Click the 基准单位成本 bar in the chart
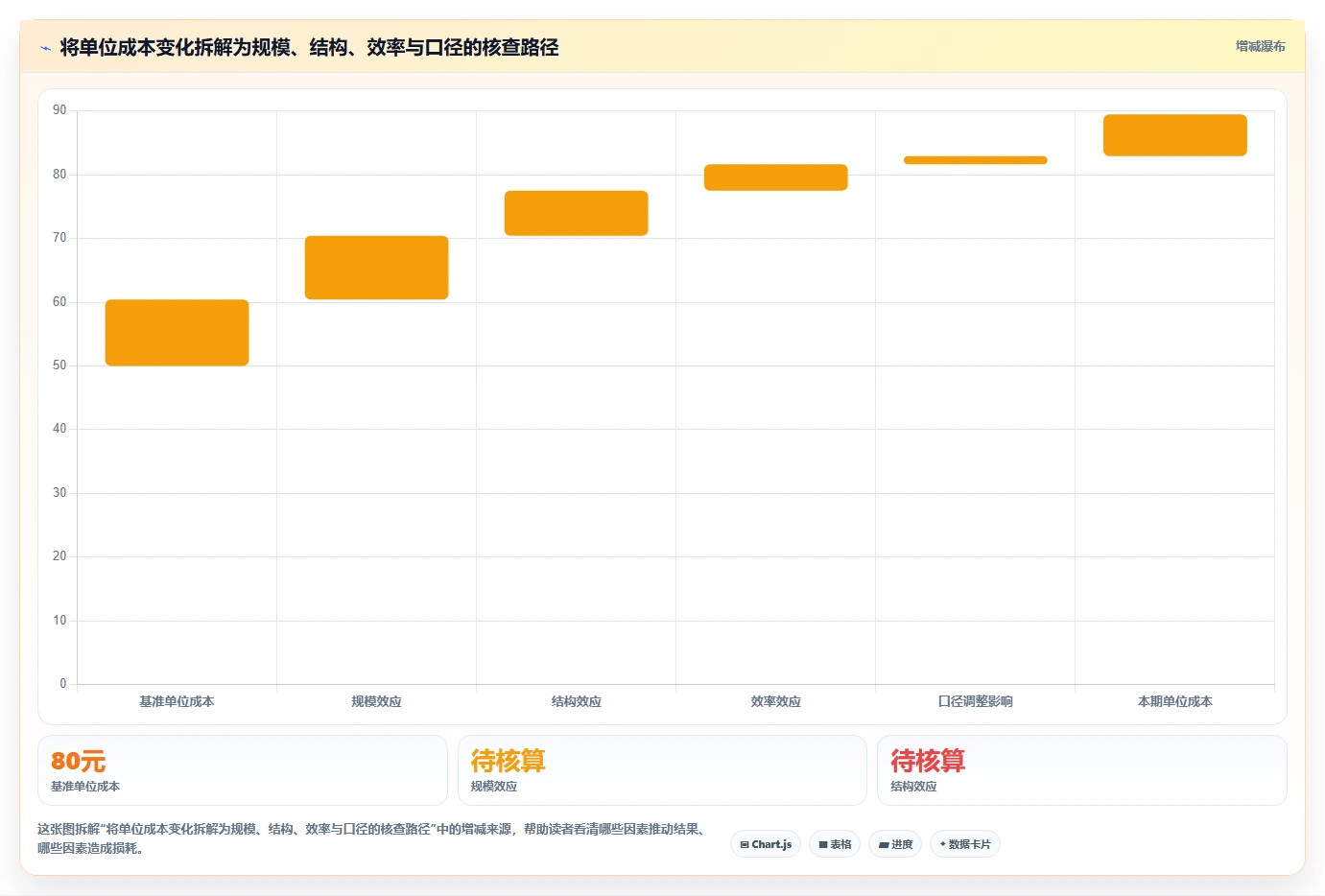 tap(177, 333)
